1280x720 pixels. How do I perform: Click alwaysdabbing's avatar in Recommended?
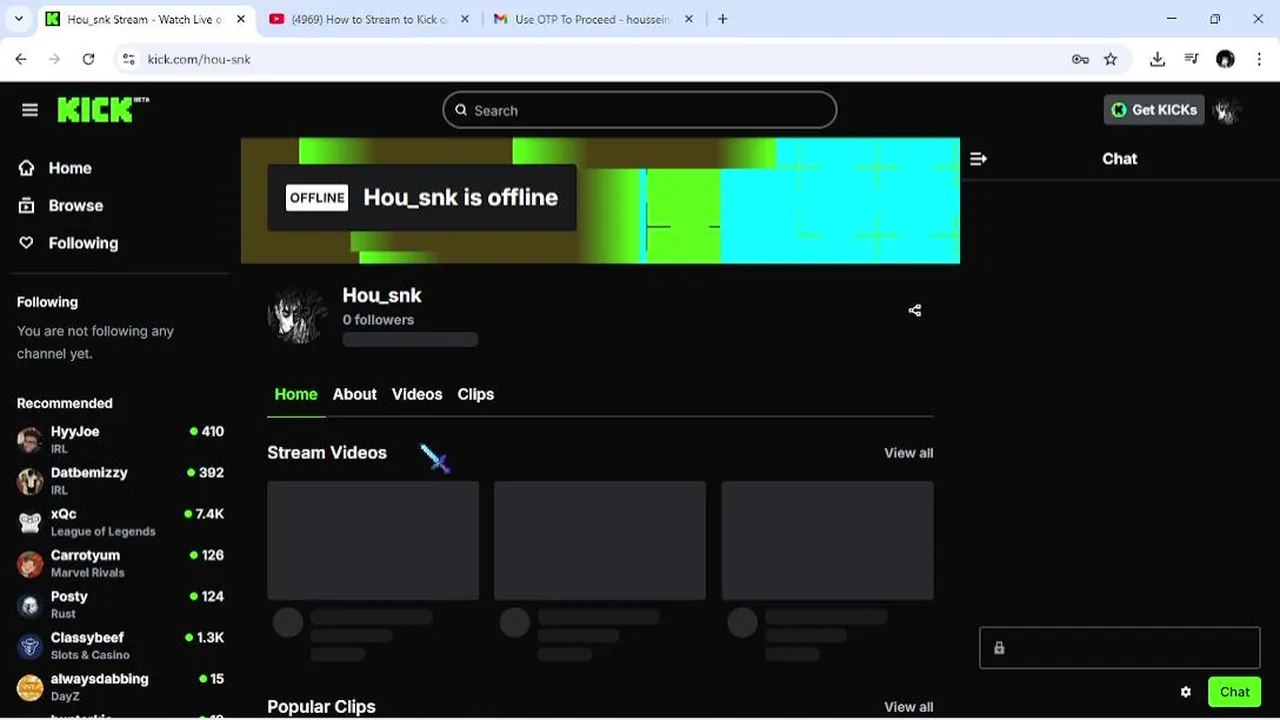pyautogui.click(x=30, y=687)
